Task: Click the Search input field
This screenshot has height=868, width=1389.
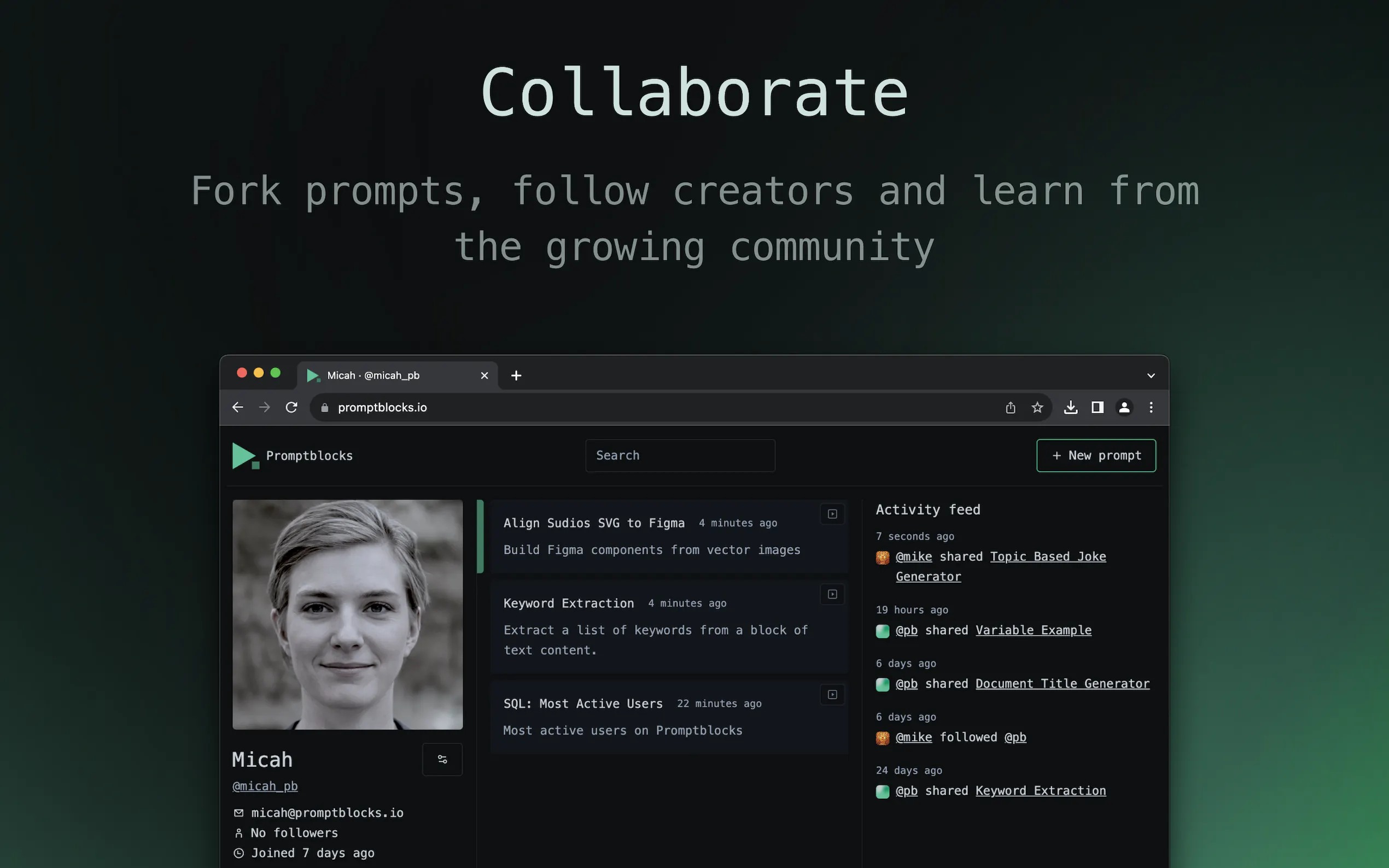Action: [x=680, y=456]
